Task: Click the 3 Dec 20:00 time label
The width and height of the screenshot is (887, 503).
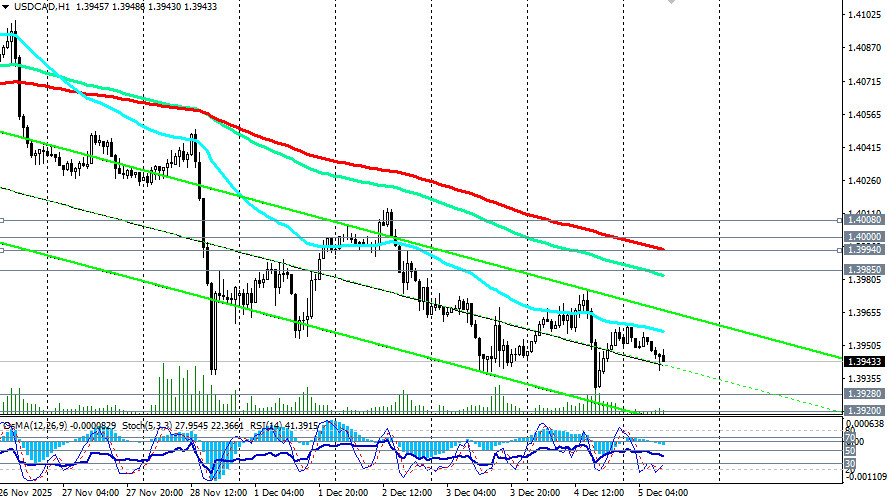Action: coord(536,493)
